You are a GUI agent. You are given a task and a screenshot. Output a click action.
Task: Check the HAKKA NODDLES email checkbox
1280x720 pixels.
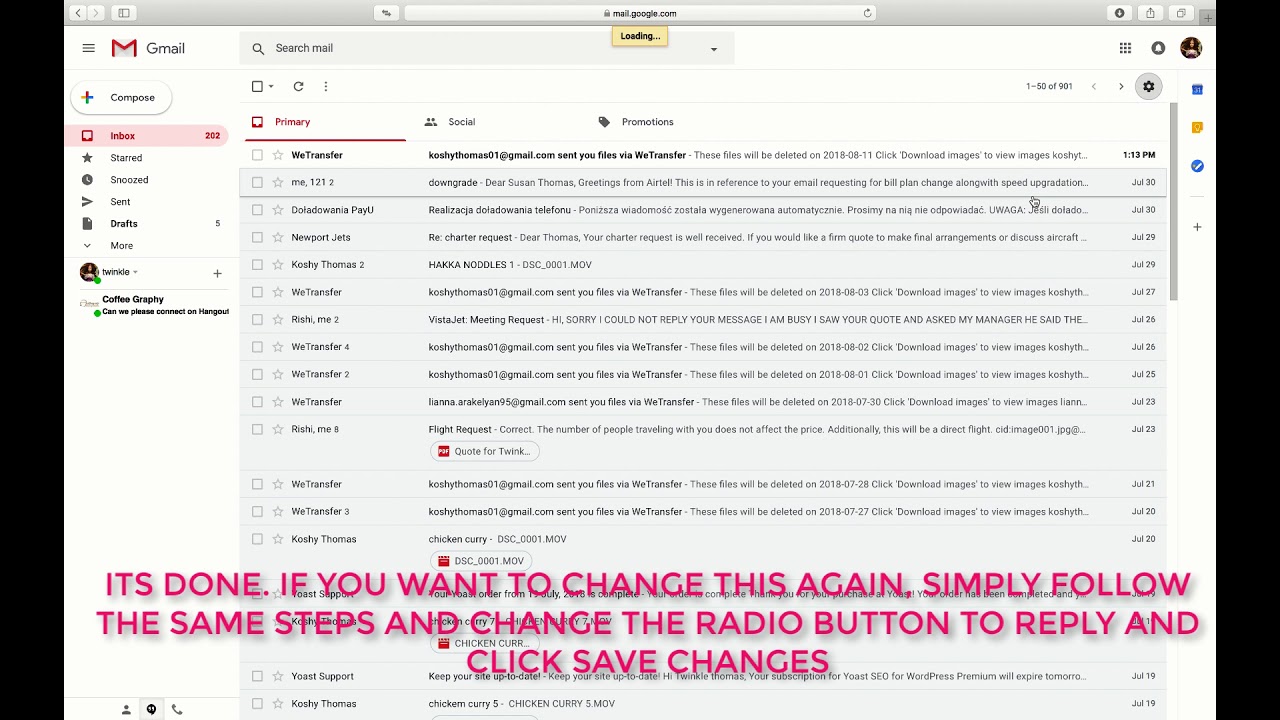[x=257, y=265]
